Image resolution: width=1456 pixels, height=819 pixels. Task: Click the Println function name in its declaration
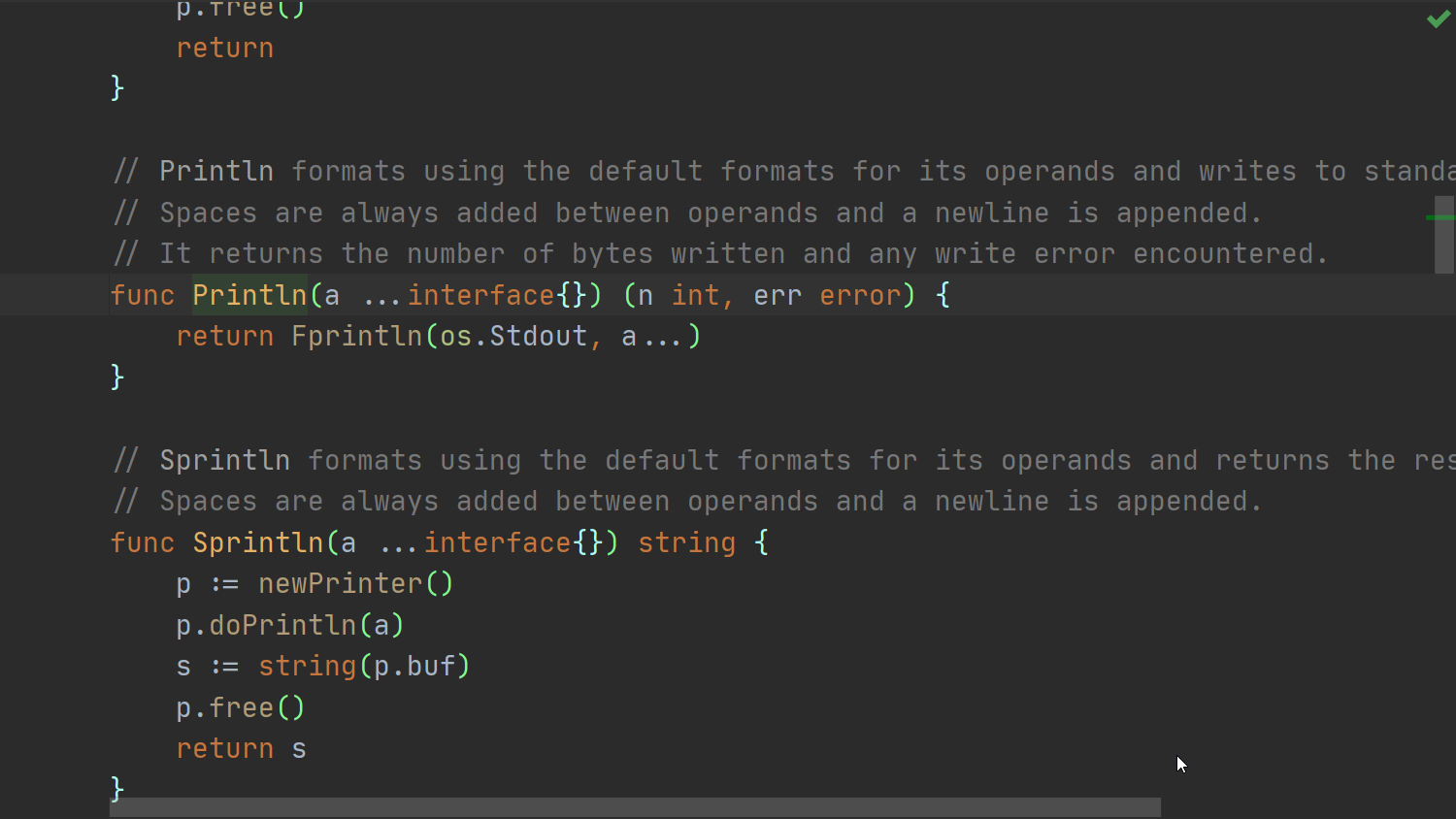pos(249,295)
